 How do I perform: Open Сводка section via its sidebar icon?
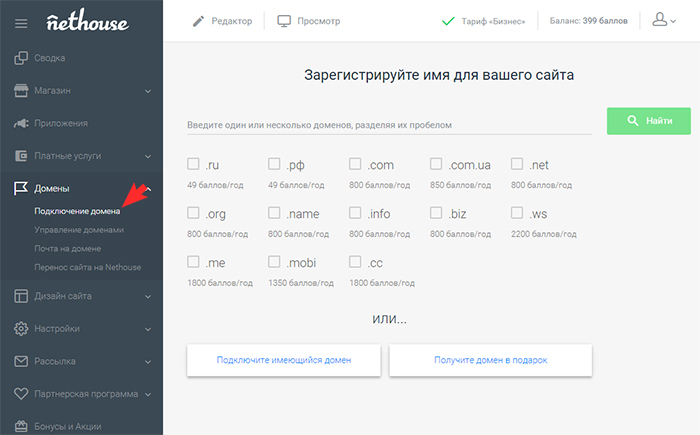tap(21, 58)
